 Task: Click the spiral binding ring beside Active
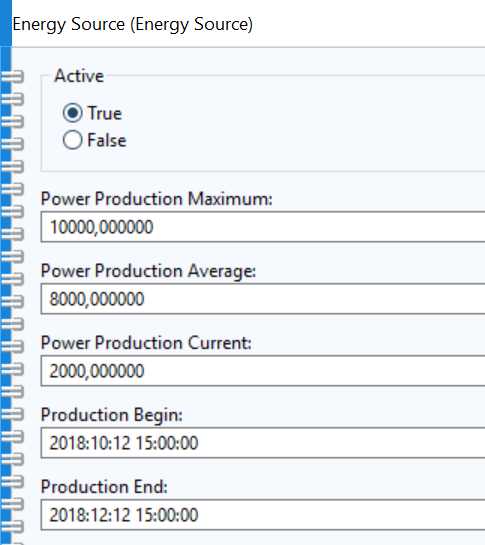(x=13, y=76)
